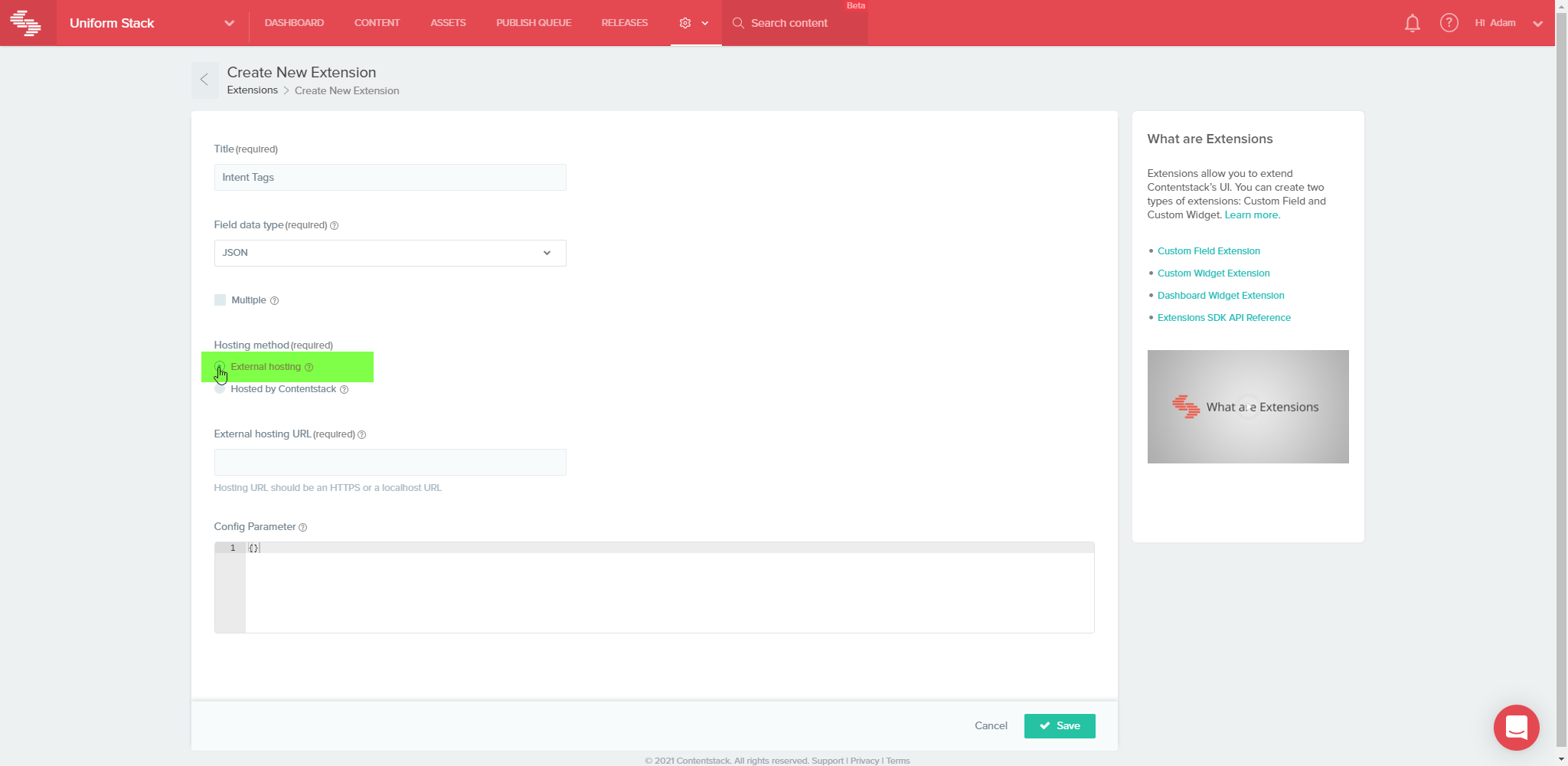
Task: Open the Learn more link
Action: pos(1252,214)
